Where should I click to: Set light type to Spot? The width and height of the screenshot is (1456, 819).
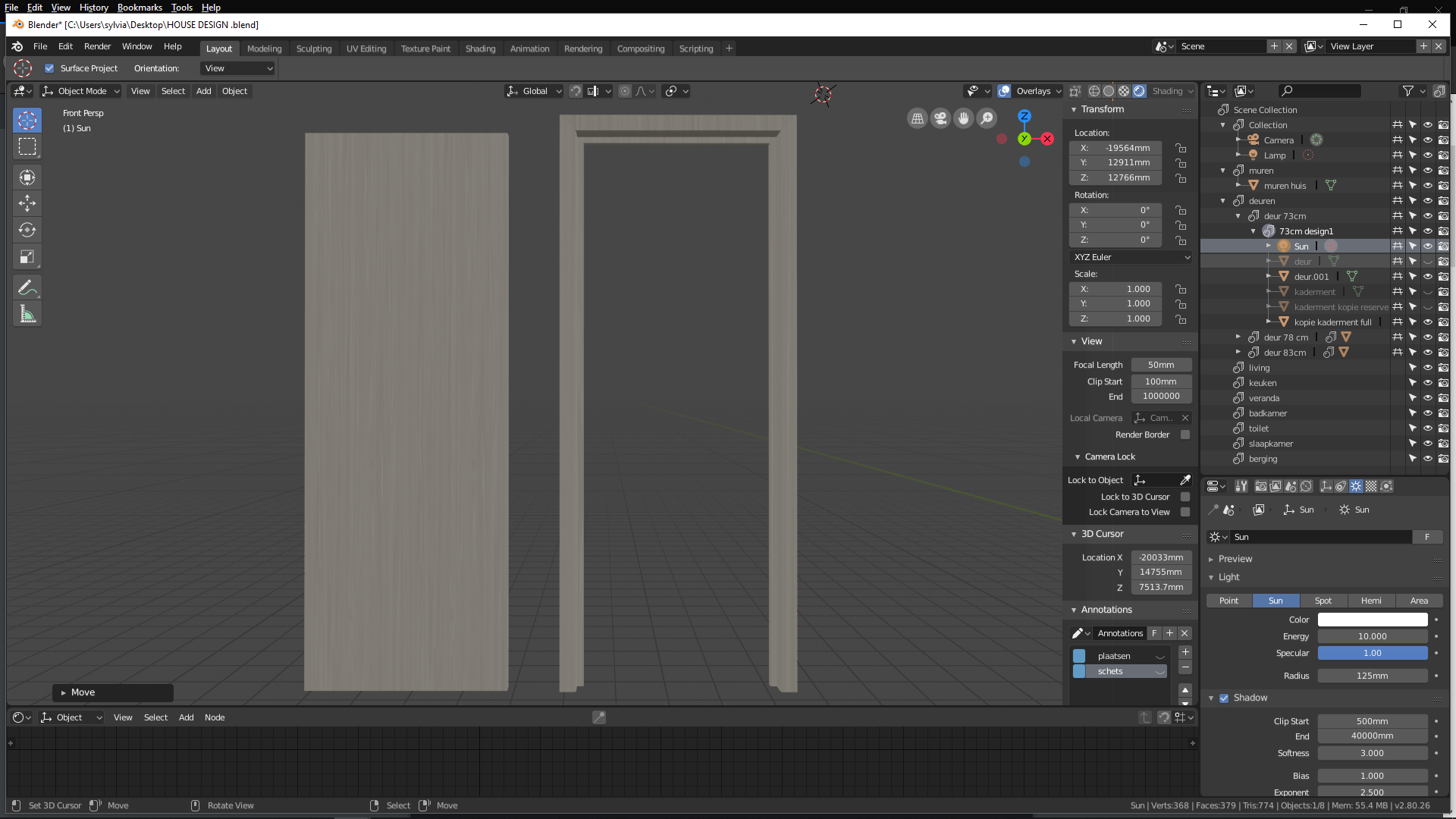point(1323,601)
